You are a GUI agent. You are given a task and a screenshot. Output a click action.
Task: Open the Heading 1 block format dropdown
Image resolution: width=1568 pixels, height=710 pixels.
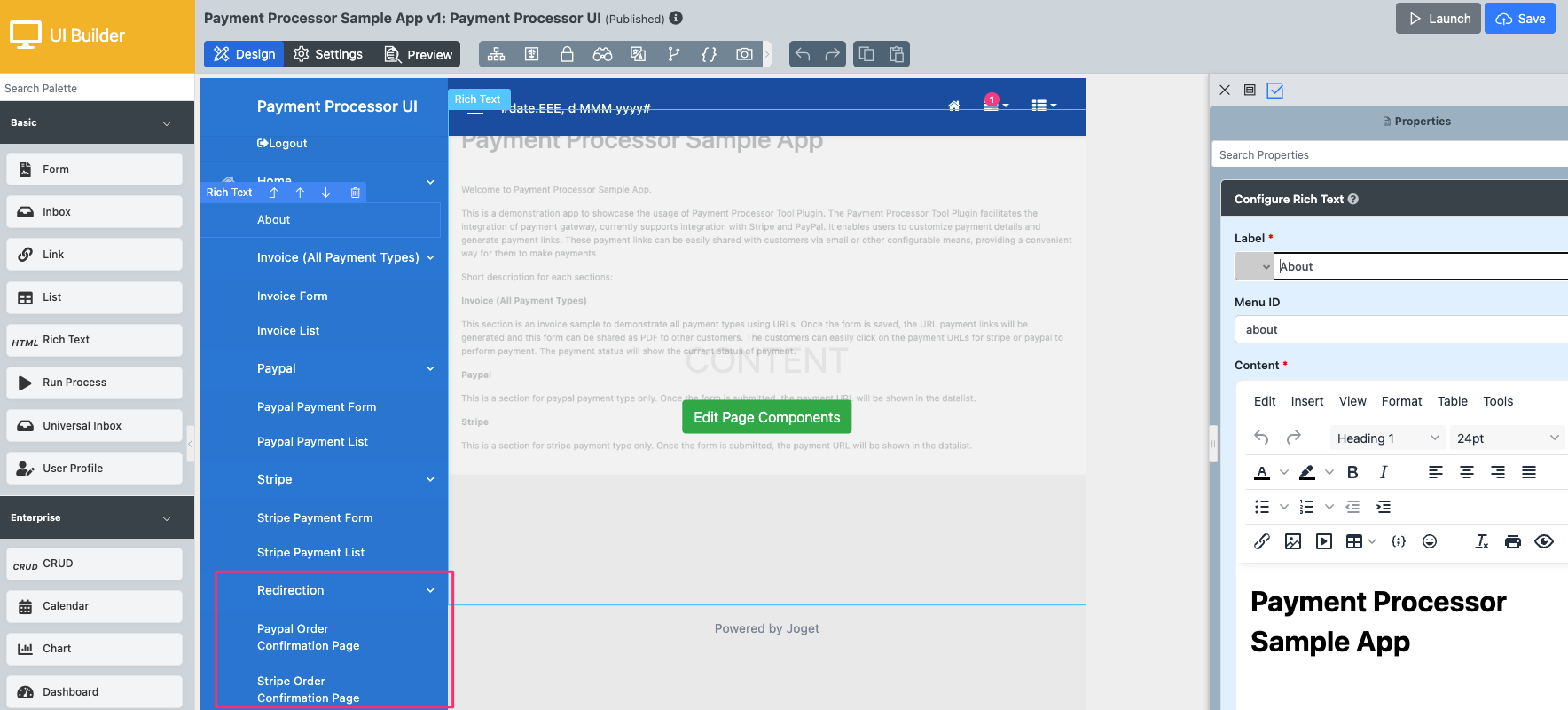click(x=1387, y=438)
